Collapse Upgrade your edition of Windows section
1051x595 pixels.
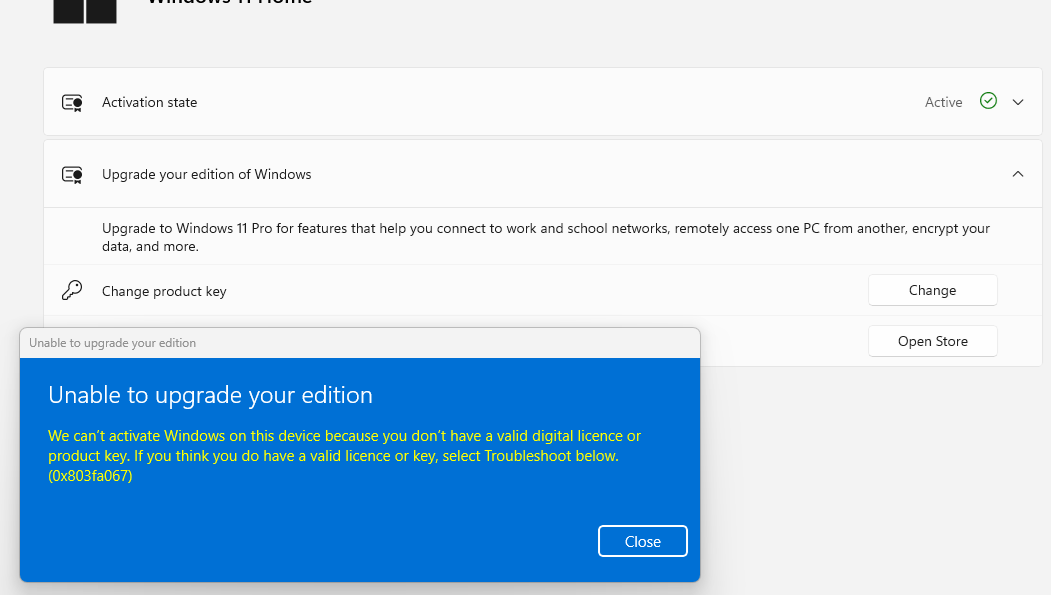click(1017, 174)
